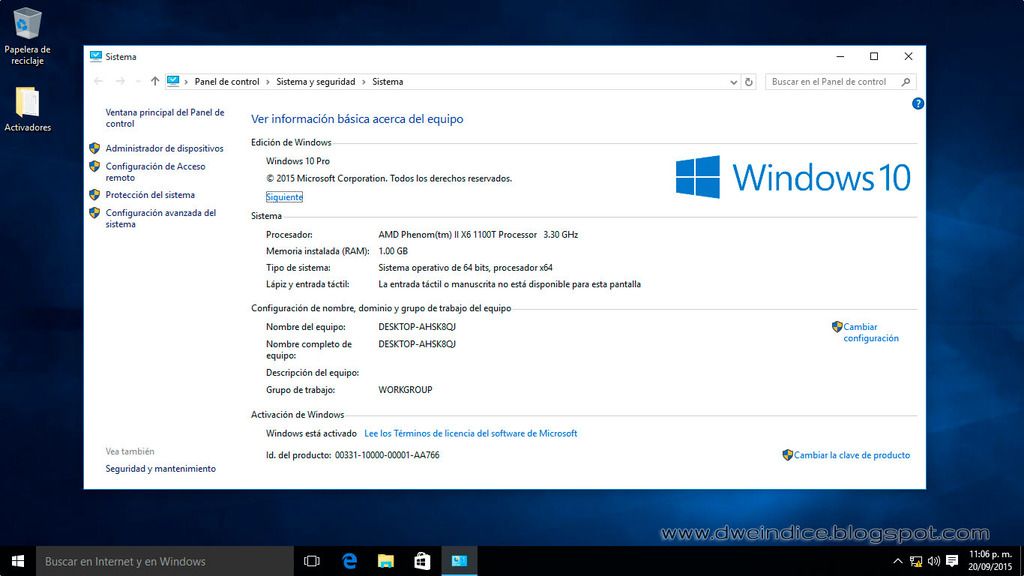Viewport: 1024px width, 576px height.
Task: Click the help question mark icon
Action: coord(918,104)
